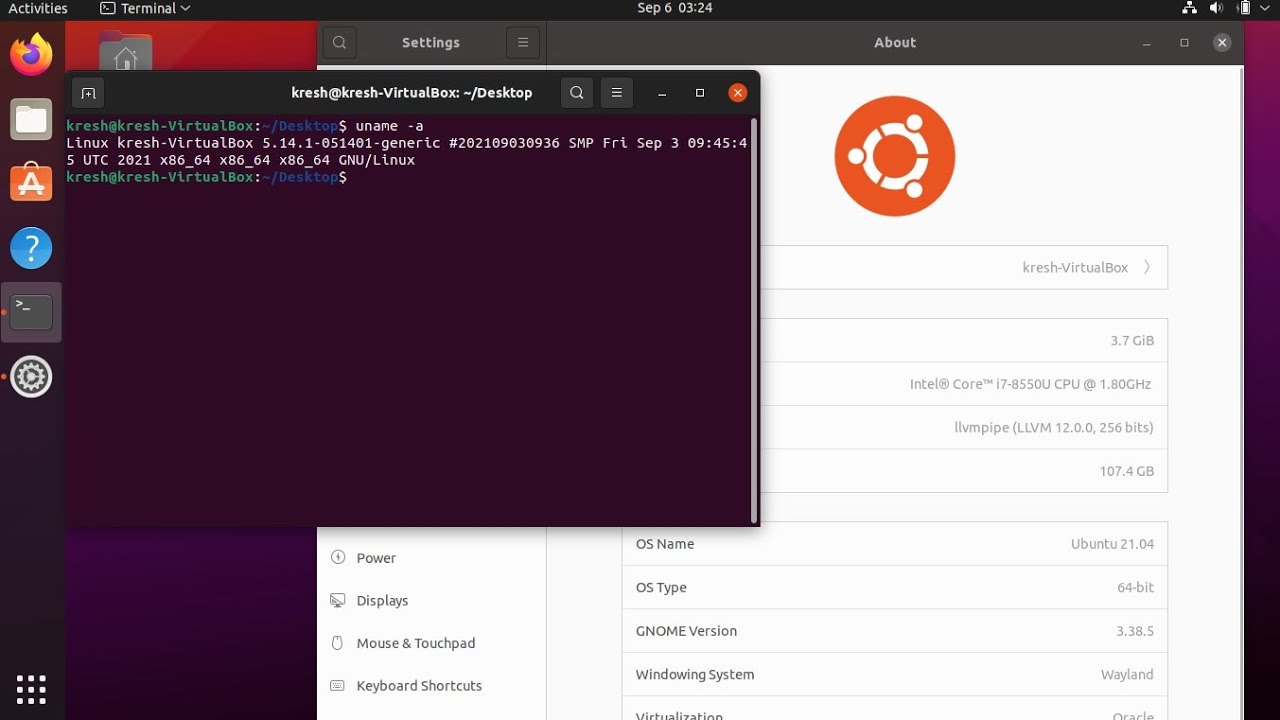Click the 107.4 GB disk capacity value
This screenshot has height=720, width=1280.
point(1127,471)
